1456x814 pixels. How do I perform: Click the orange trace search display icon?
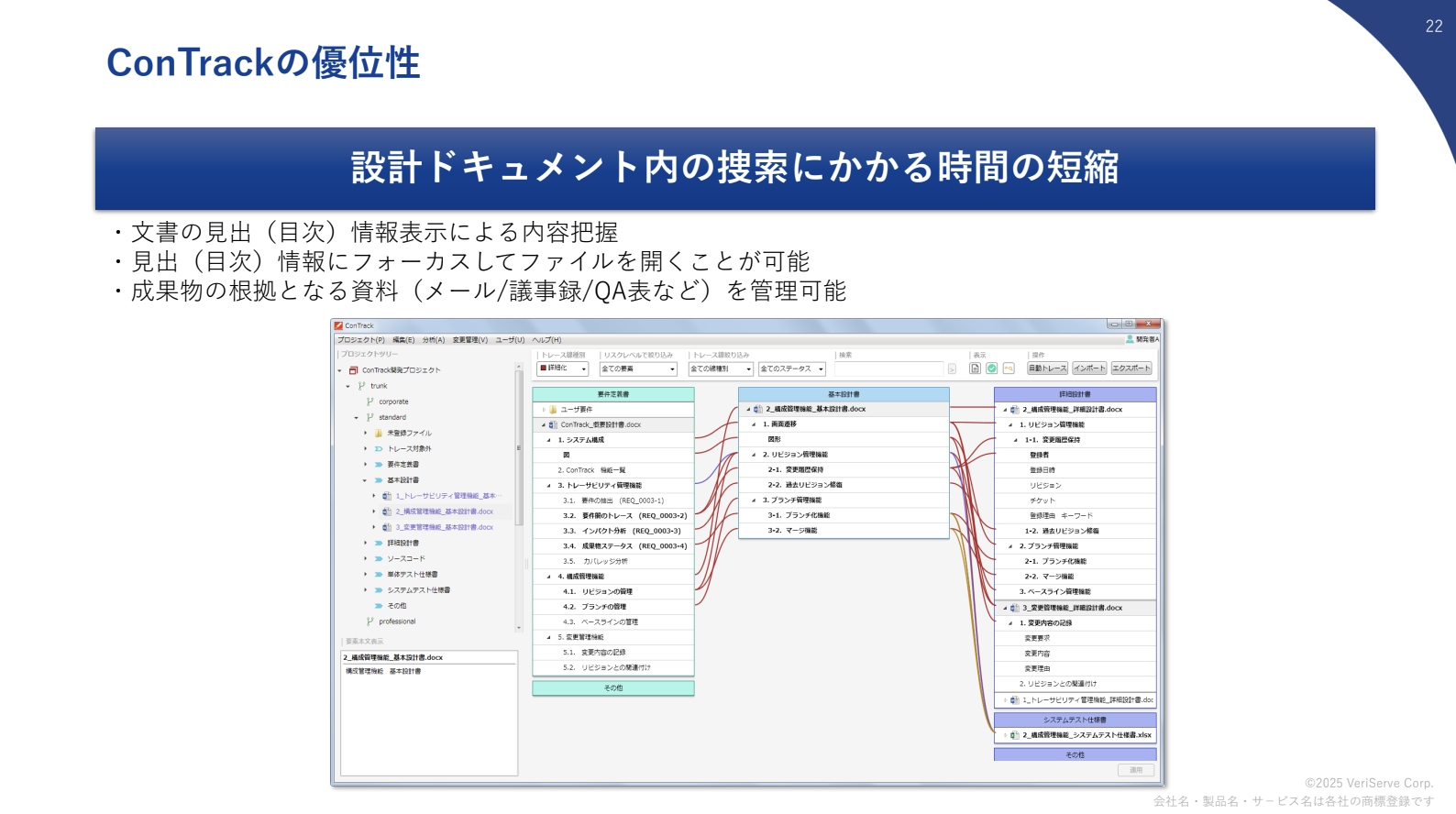coord(1009,368)
